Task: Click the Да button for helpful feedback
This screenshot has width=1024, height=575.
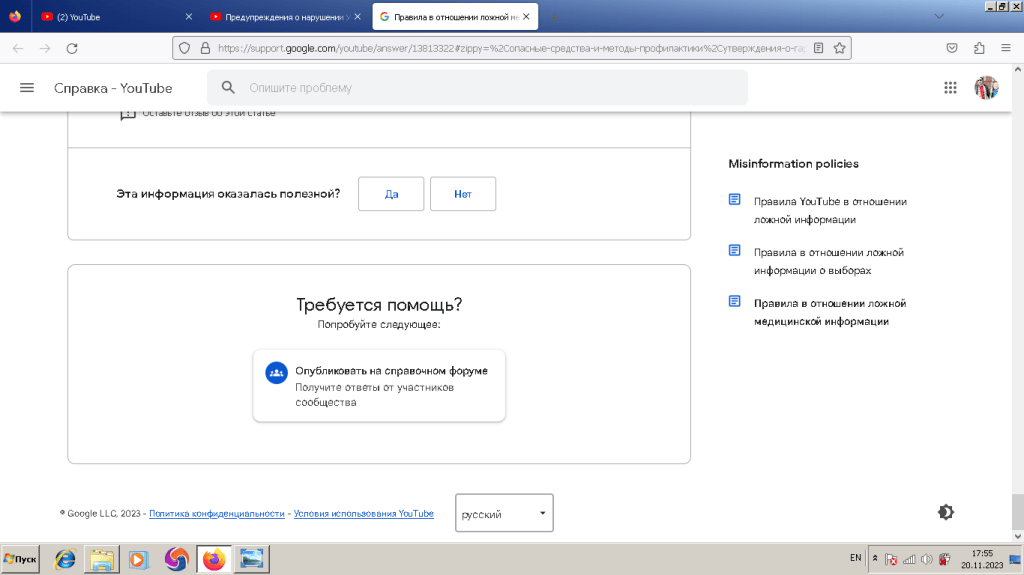Action: tap(391, 194)
